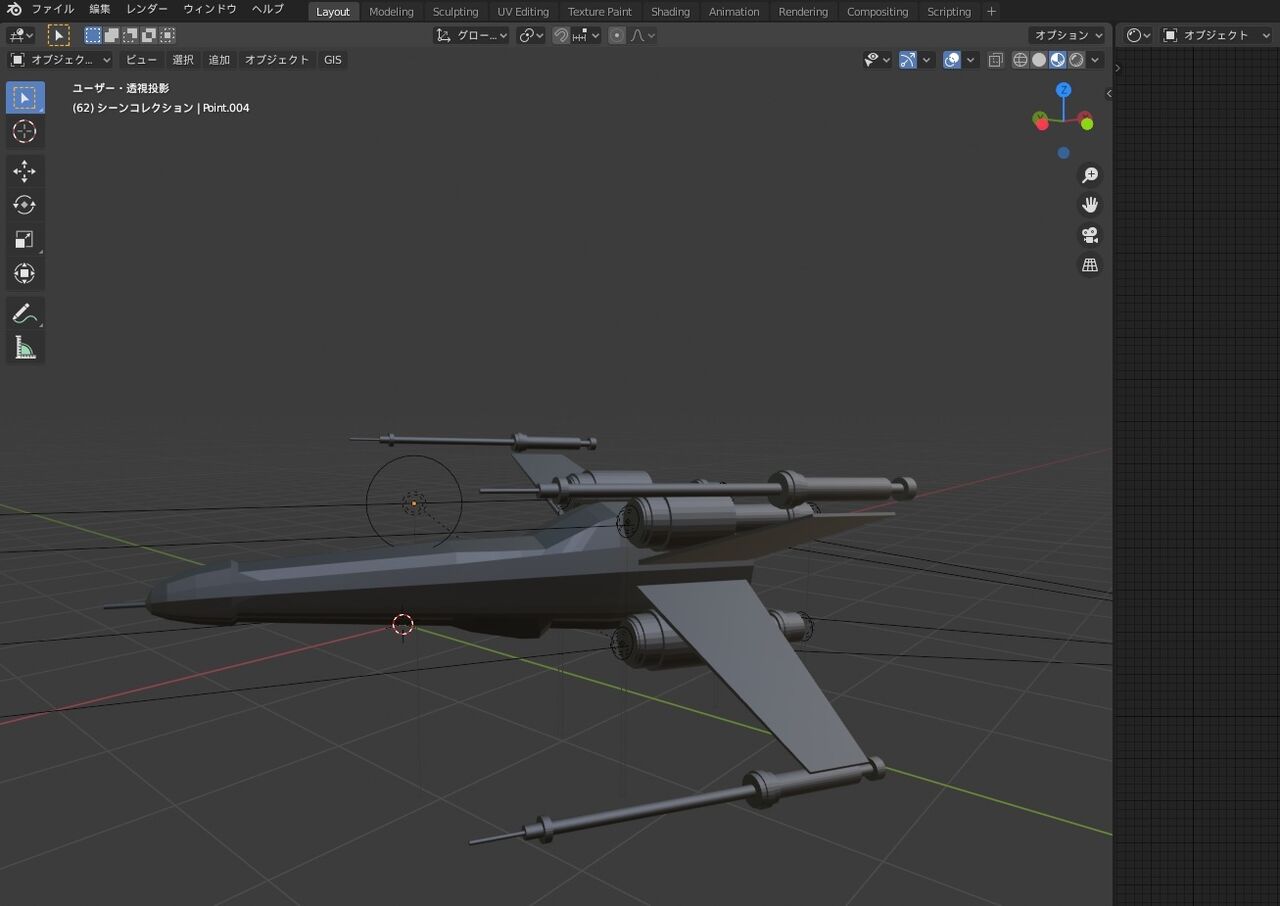Open the object interaction mode dropdown
This screenshot has width=1280, height=906.
(60, 60)
